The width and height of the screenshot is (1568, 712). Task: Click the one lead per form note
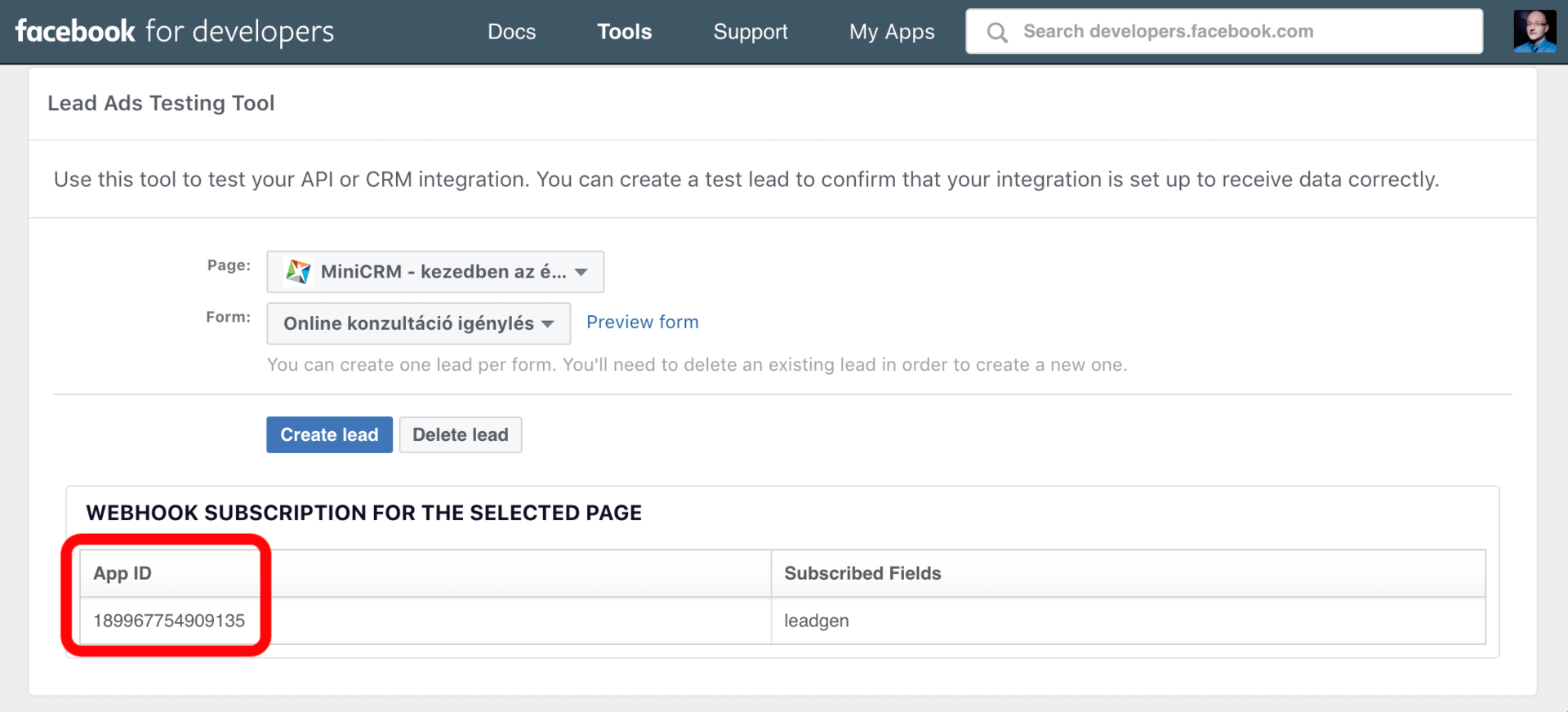tap(697, 365)
